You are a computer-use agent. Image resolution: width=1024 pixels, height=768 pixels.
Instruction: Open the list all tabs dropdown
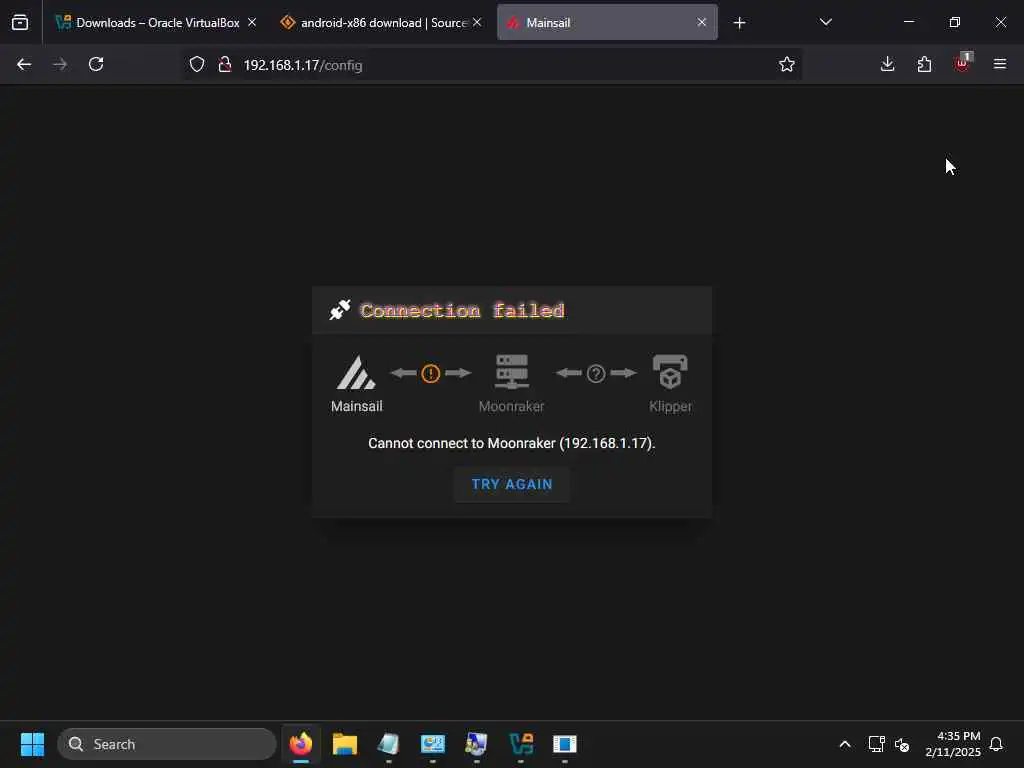point(825,22)
